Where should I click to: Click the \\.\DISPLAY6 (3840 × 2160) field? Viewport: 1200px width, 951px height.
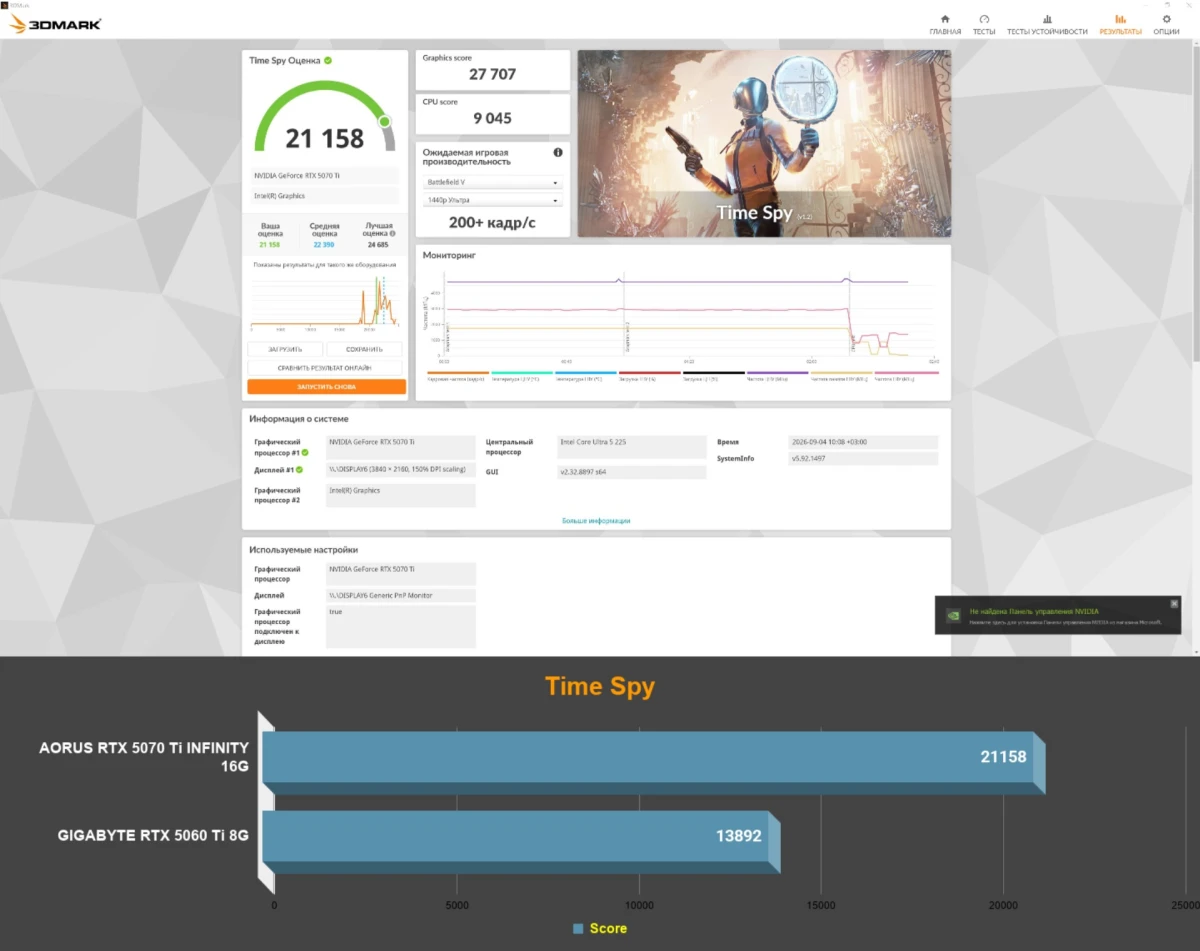(401, 470)
